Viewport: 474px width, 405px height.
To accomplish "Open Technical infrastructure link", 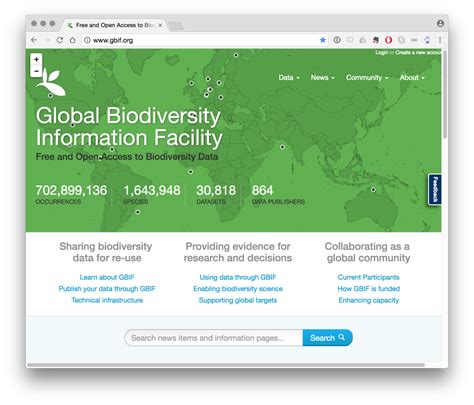I will pos(107,300).
